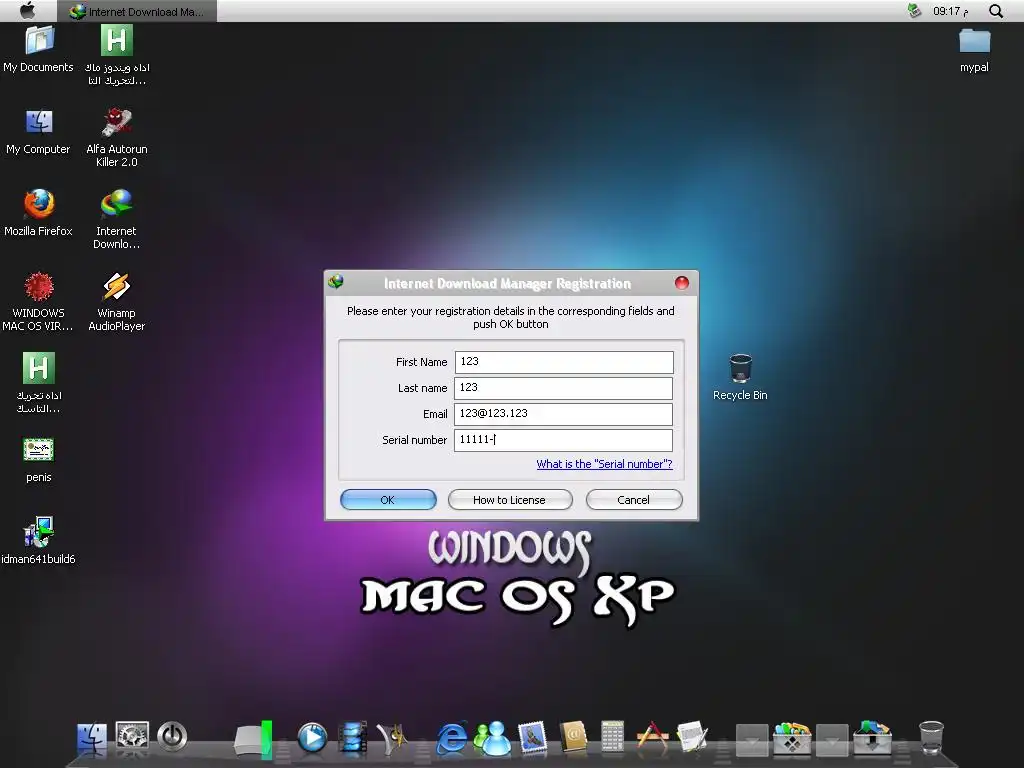Click the Apple logo menu
This screenshot has width=1024, height=768.
click(x=28, y=10)
